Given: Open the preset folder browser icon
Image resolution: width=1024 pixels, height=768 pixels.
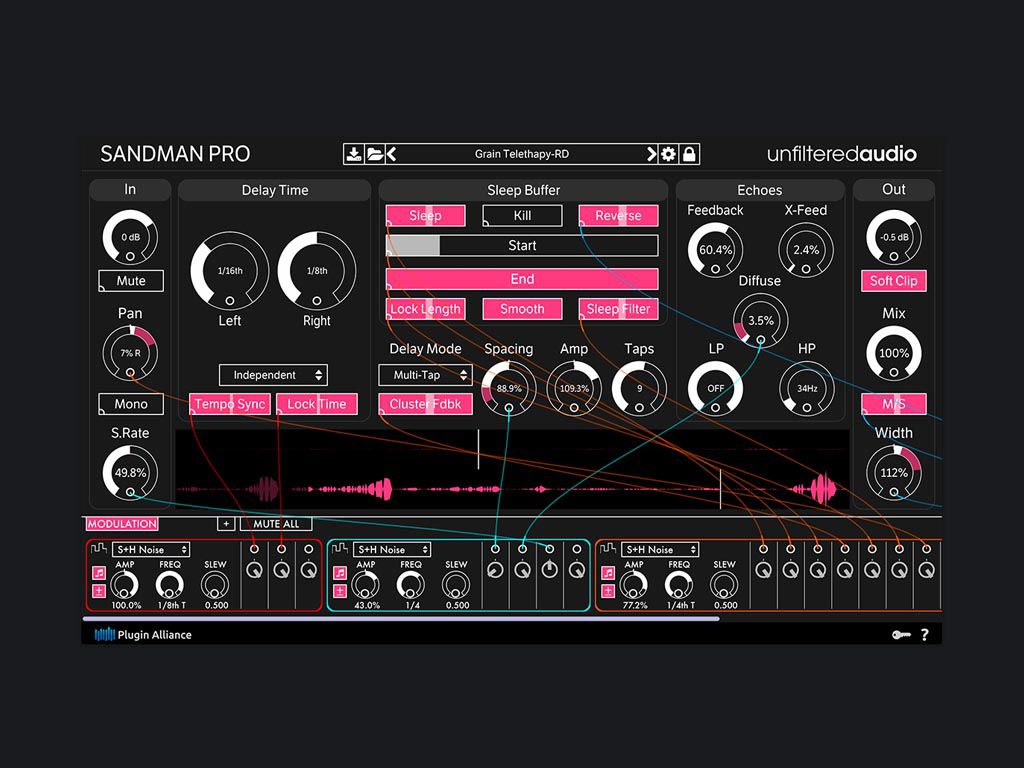Looking at the screenshot, I should click(x=375, y=154).
